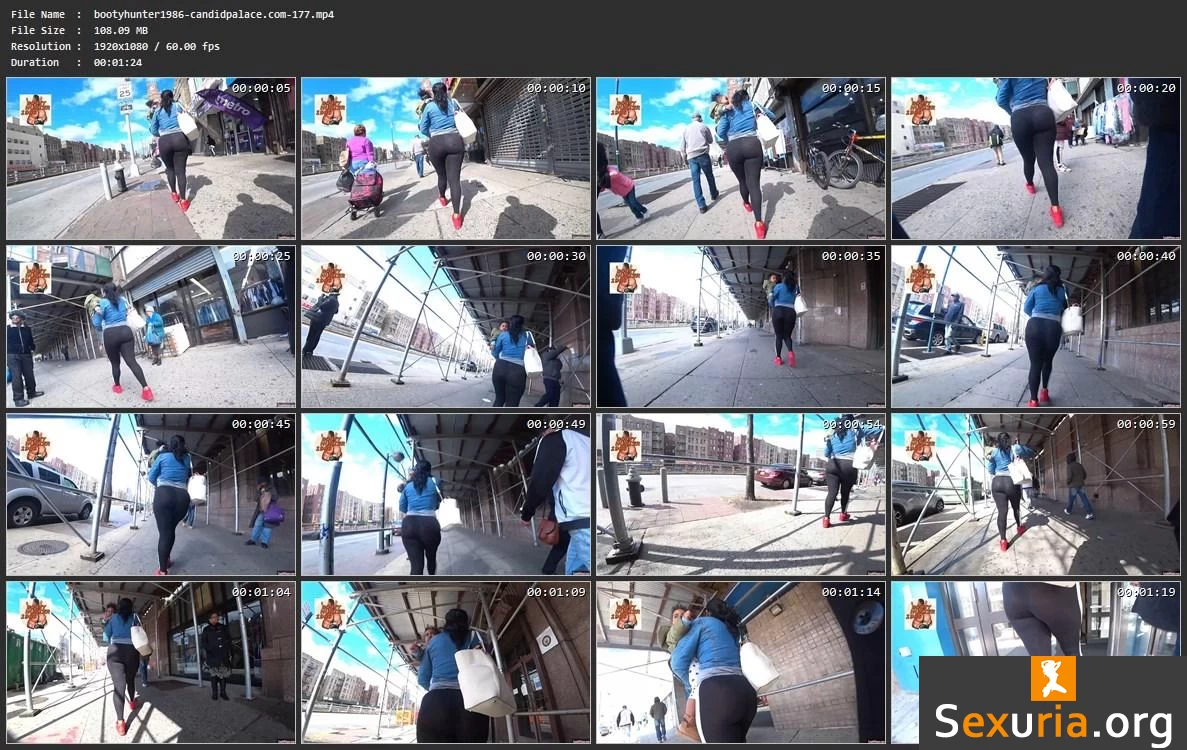Viewport: 1187px width, 750px height.
Task: Click the watermark logo in the 00:00:25 frame
Action: [x=35, y=277]
